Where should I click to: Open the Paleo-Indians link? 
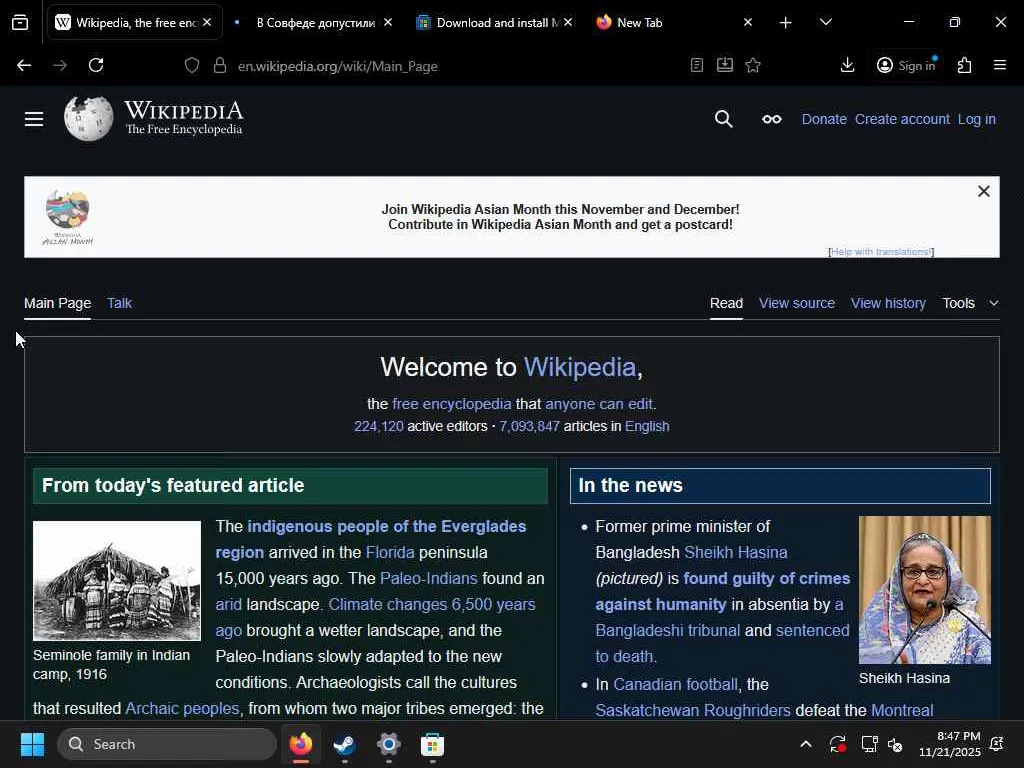tap(428, 579)
